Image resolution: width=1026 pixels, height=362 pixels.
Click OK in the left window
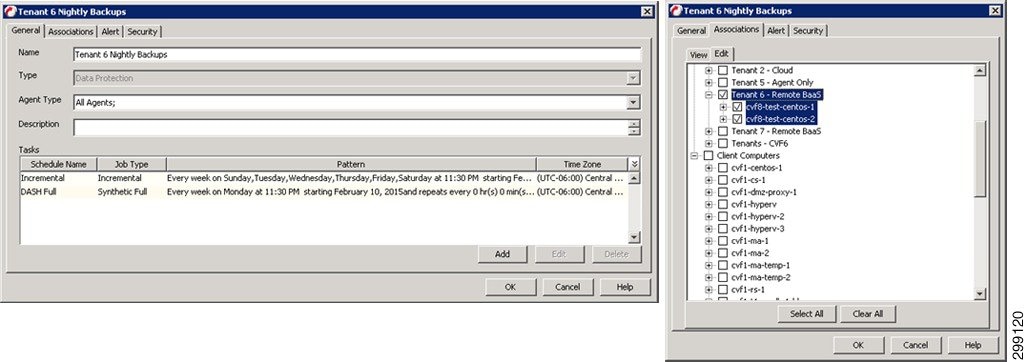click(x=511, y=287)
